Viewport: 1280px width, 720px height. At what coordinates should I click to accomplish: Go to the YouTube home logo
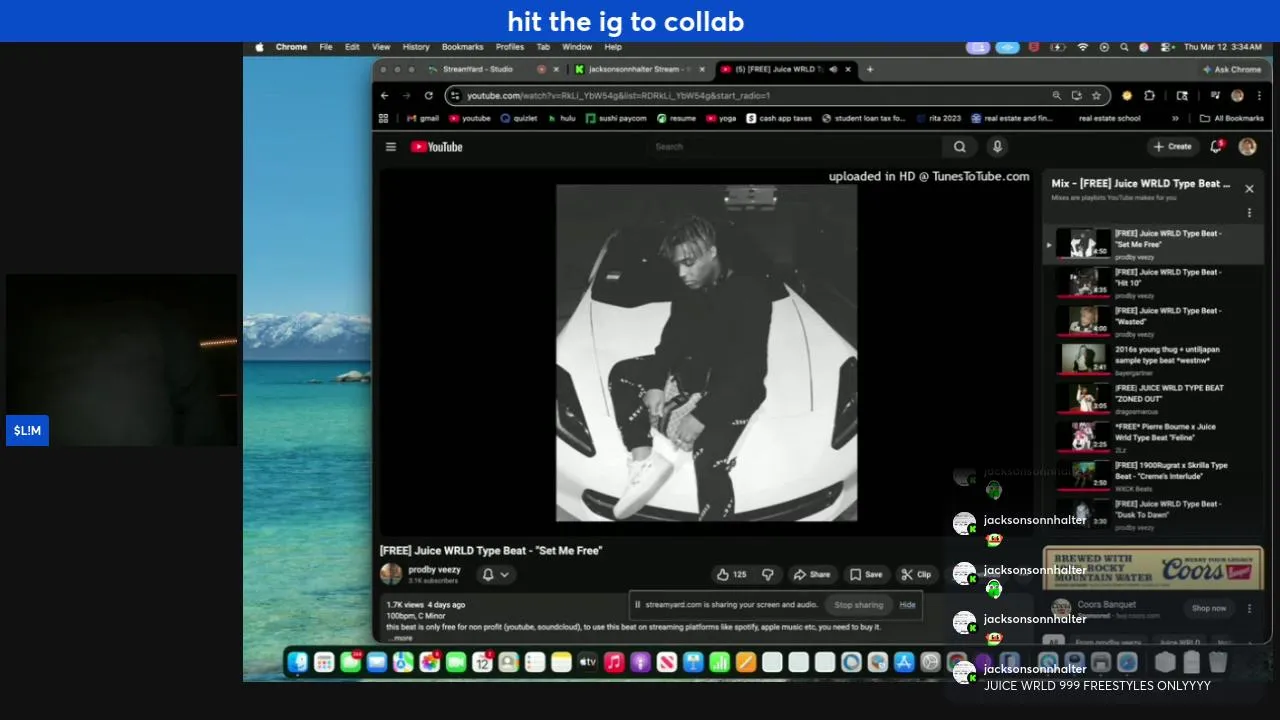coord(437,147)
